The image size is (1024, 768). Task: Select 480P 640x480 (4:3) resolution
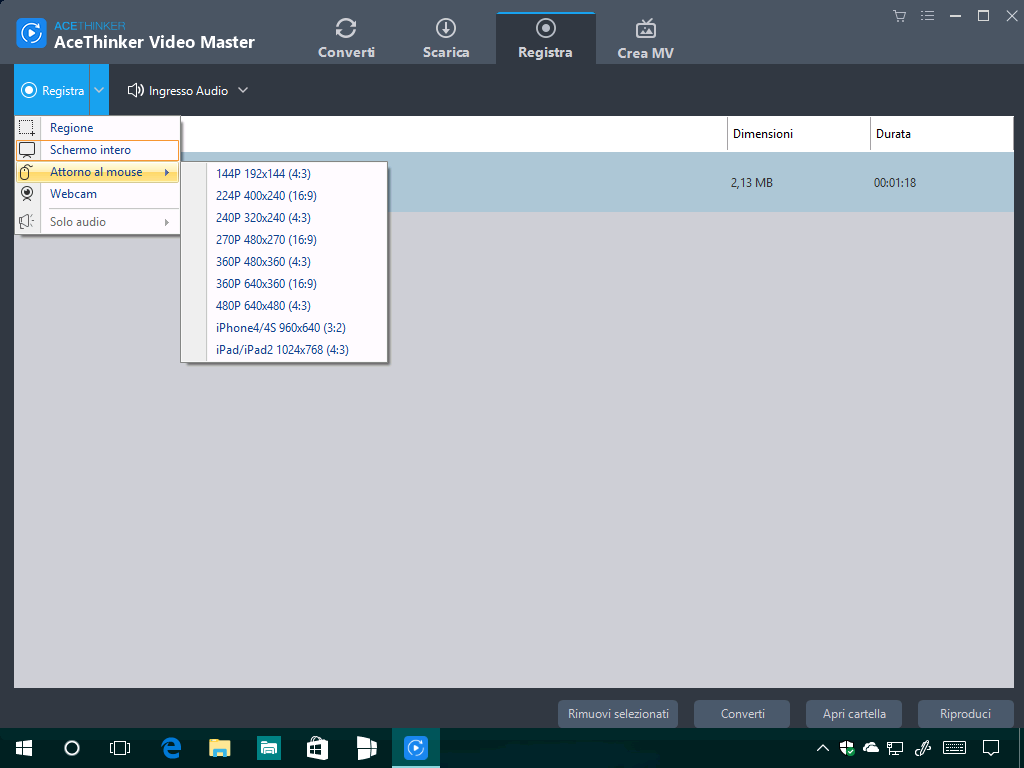point(284,306)
